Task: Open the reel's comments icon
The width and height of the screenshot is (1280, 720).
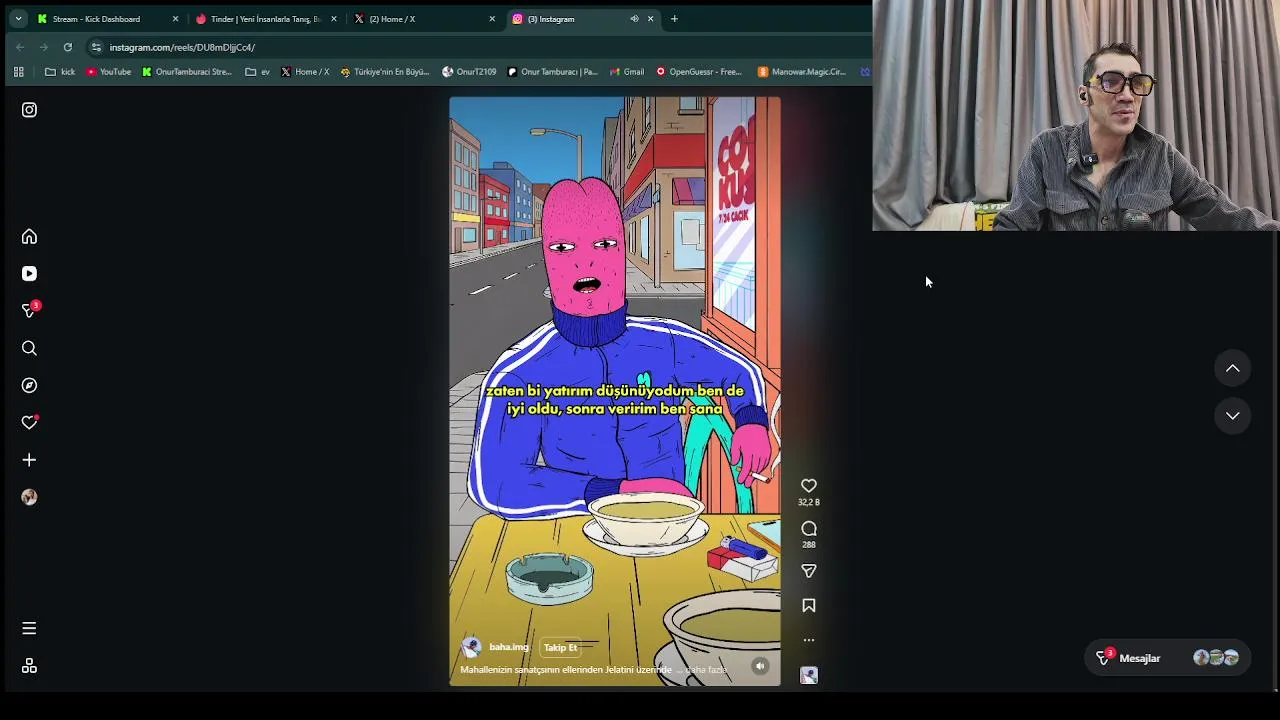Action: [809, 528]
